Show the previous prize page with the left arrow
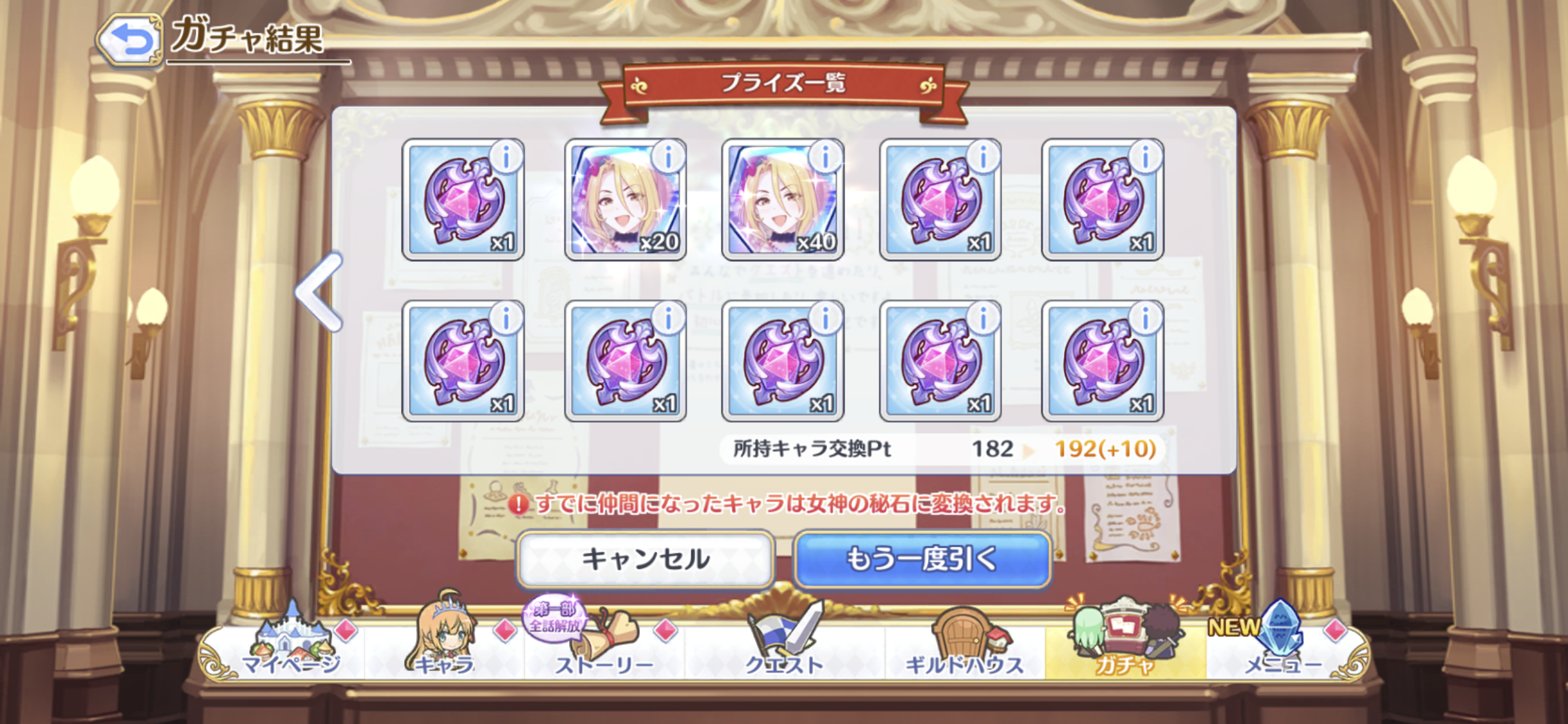The width and height of the screenshot is (1568, 724). [x=319, y=292]
